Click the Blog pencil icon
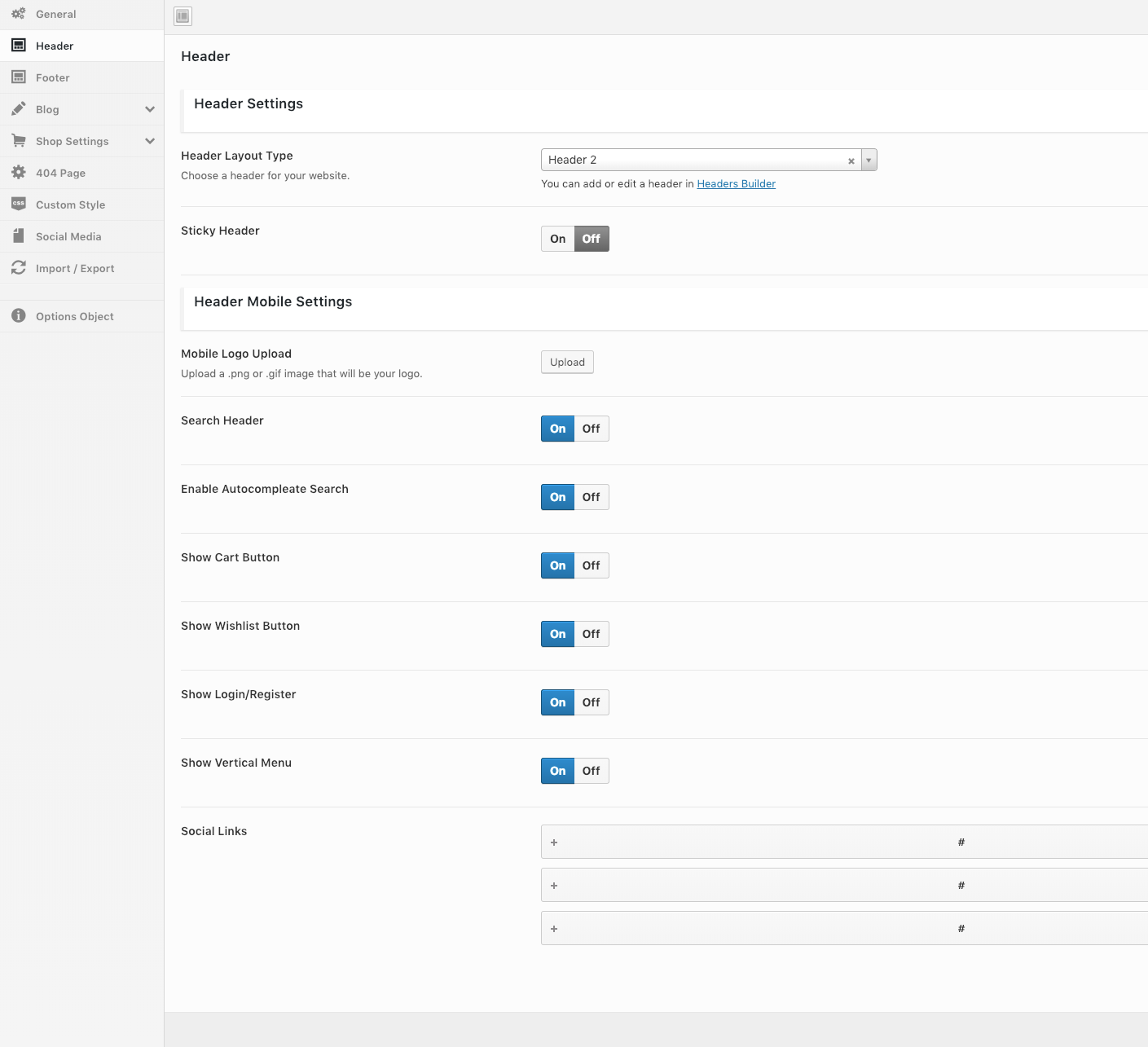 point(18,109)
